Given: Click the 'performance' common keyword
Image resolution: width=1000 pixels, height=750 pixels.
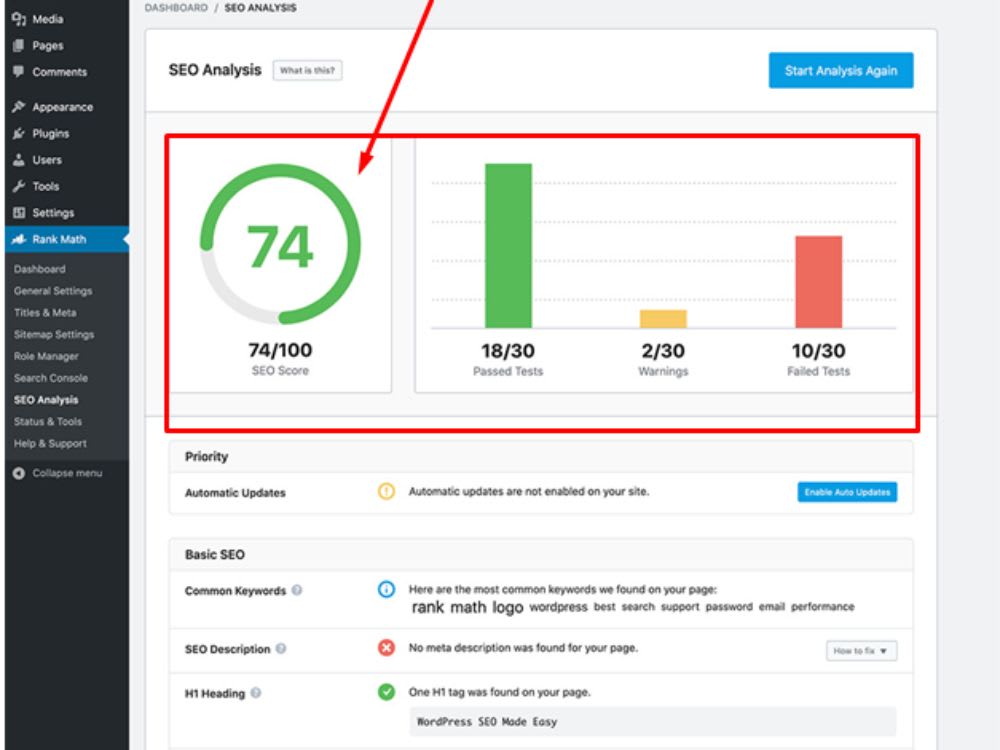Looking at the screenshot, I should (x=823, y=607).
